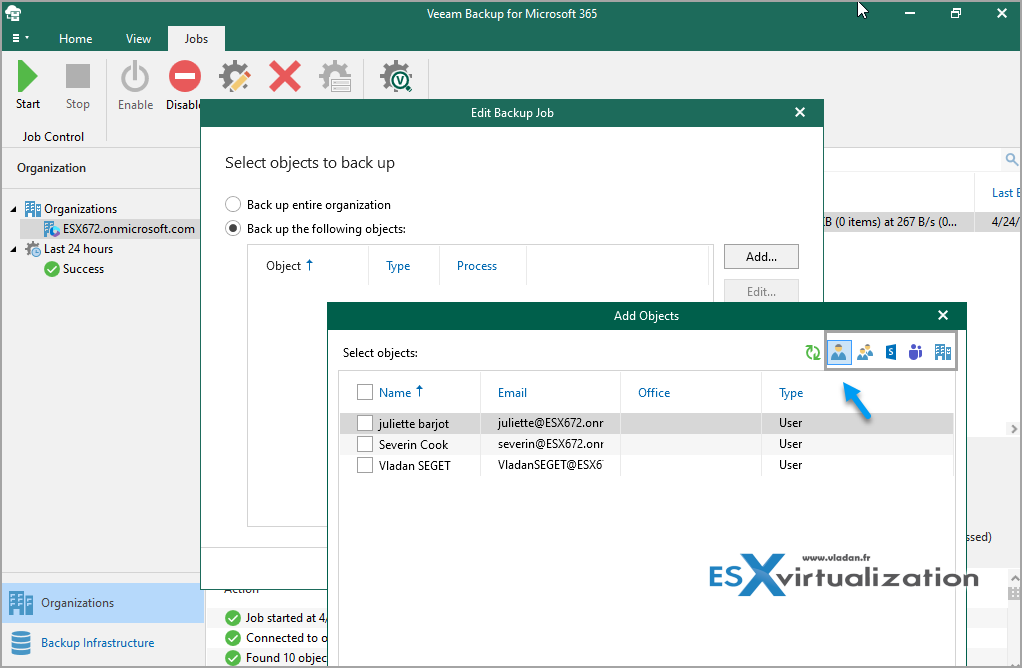Switch to the Jobs ribbon tab
Viewport: 1022px width, 668px height.
coord(196,38)
